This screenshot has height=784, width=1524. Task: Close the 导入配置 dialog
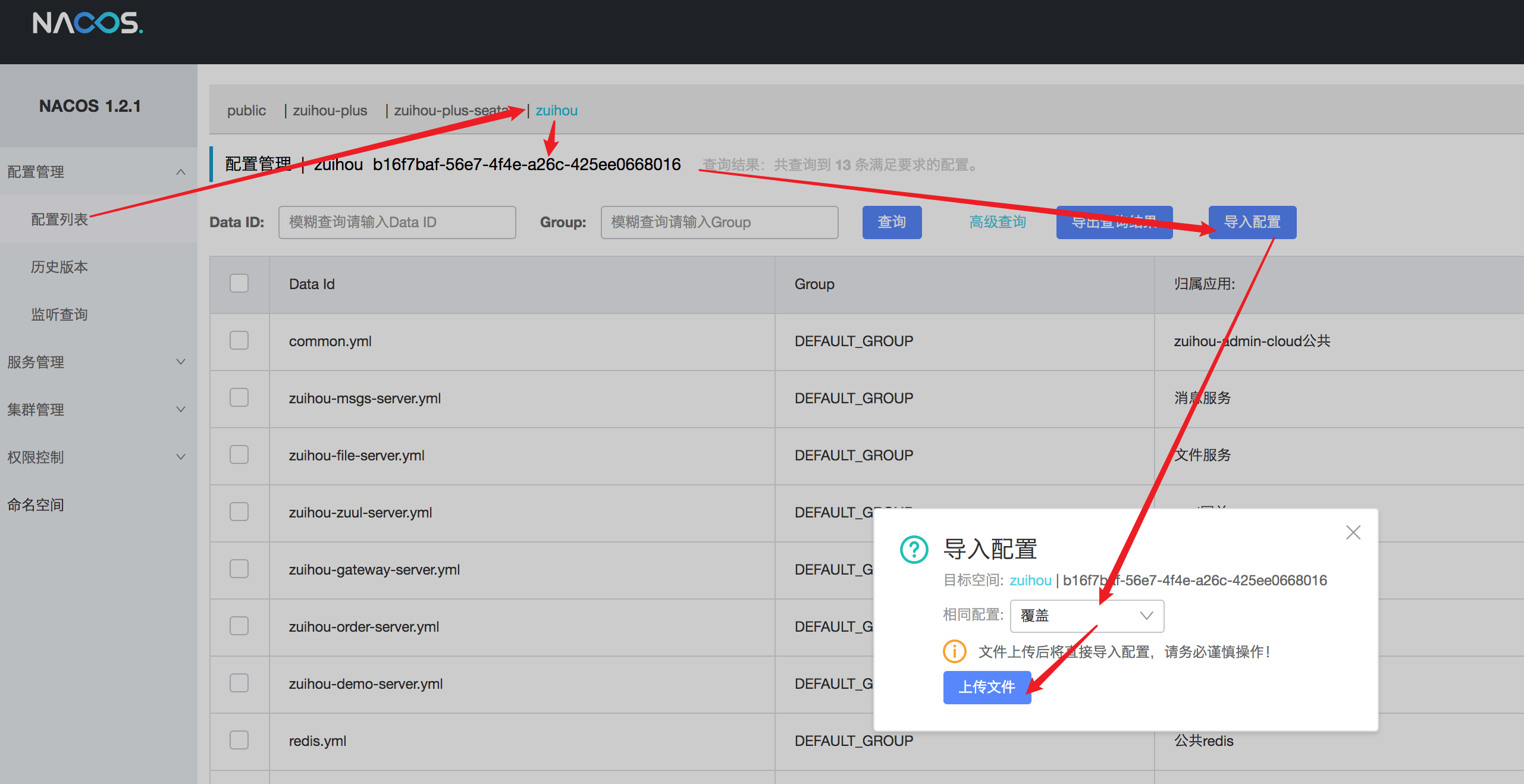click(x=1353, y=532)
